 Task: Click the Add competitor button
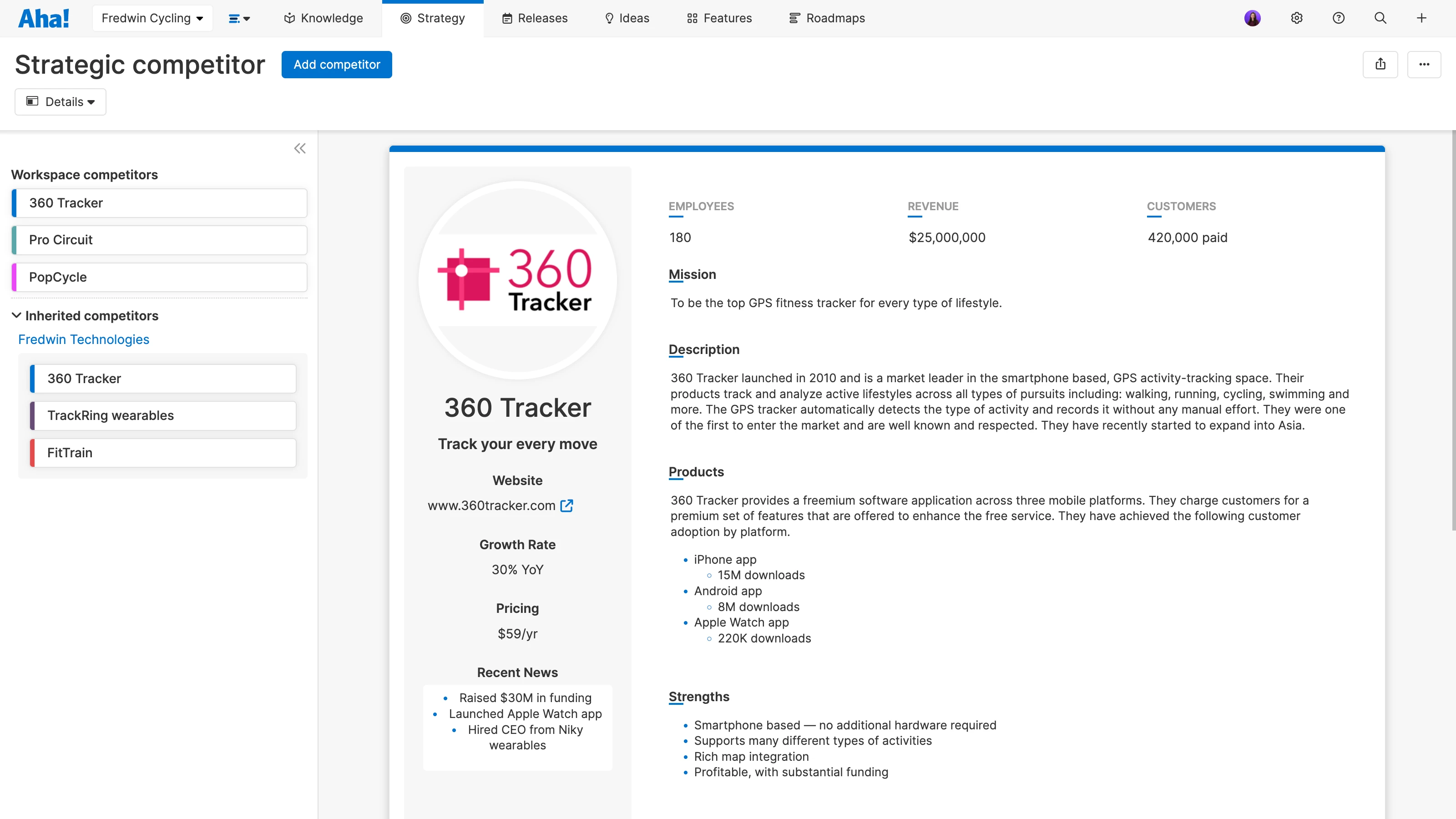click(x=336, y=65)
